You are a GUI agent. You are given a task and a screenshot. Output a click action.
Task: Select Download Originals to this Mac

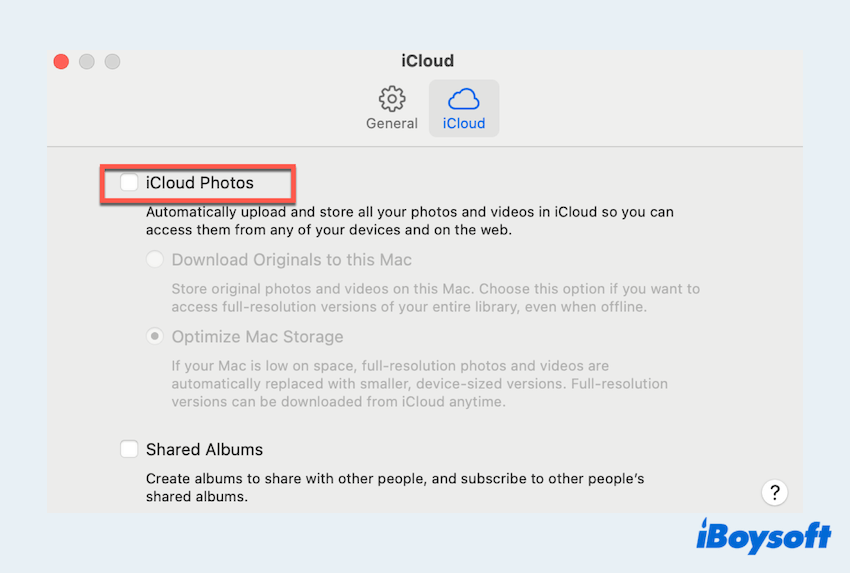155,259
